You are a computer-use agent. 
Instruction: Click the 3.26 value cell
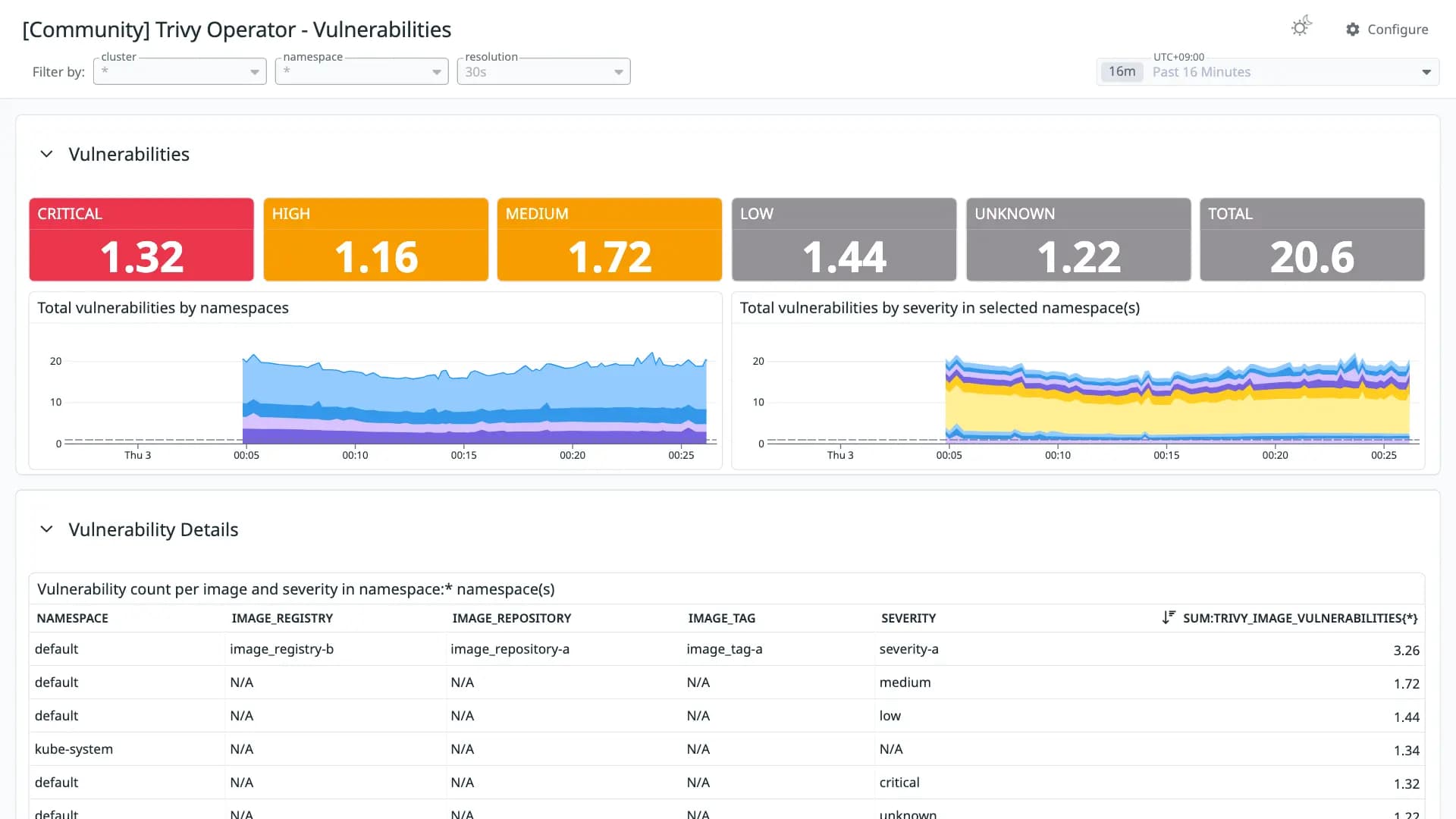(x=1407, y=651)
